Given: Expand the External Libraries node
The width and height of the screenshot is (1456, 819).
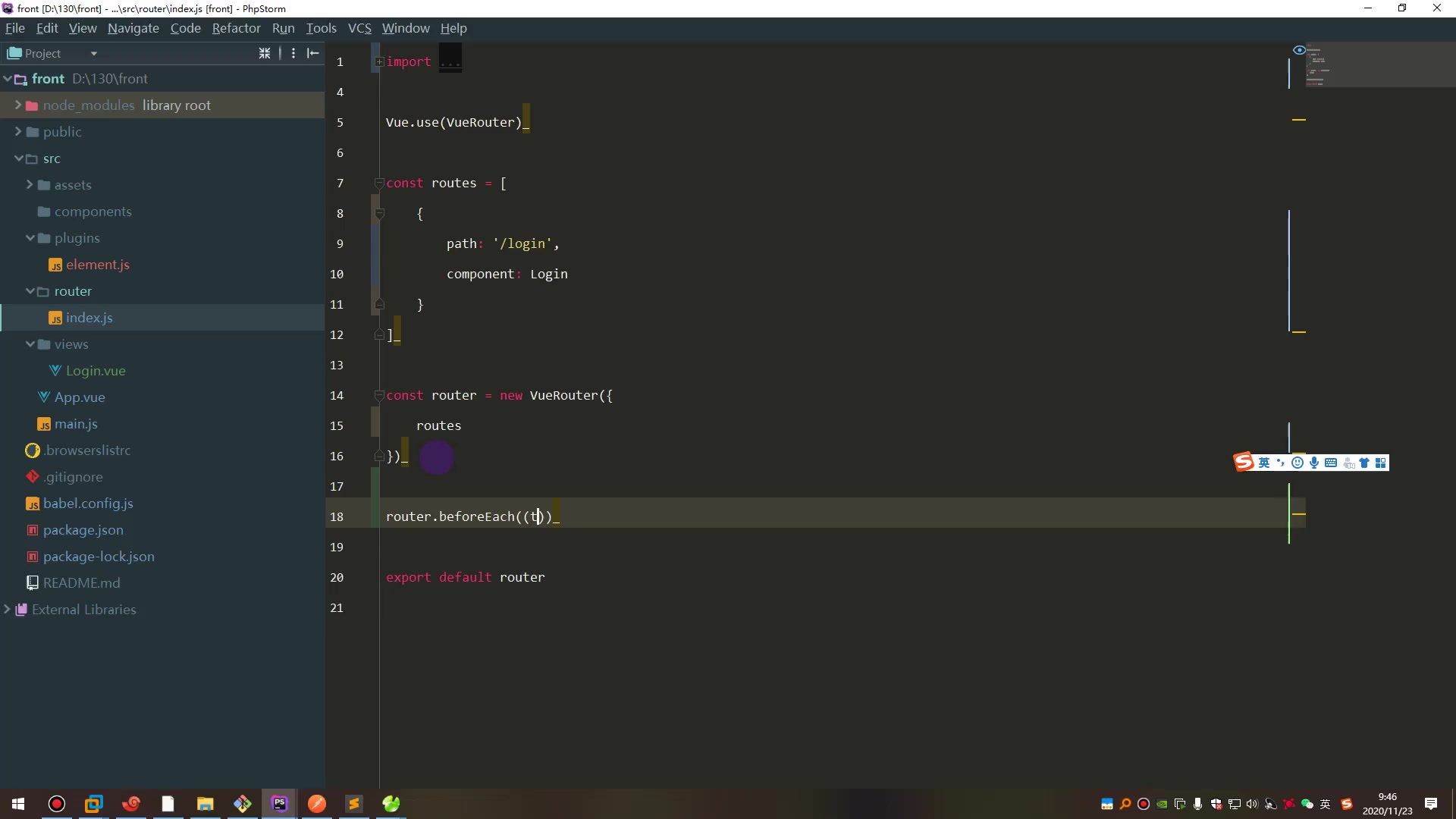Looking at the screenshot, I should click(x=8, y=610).
